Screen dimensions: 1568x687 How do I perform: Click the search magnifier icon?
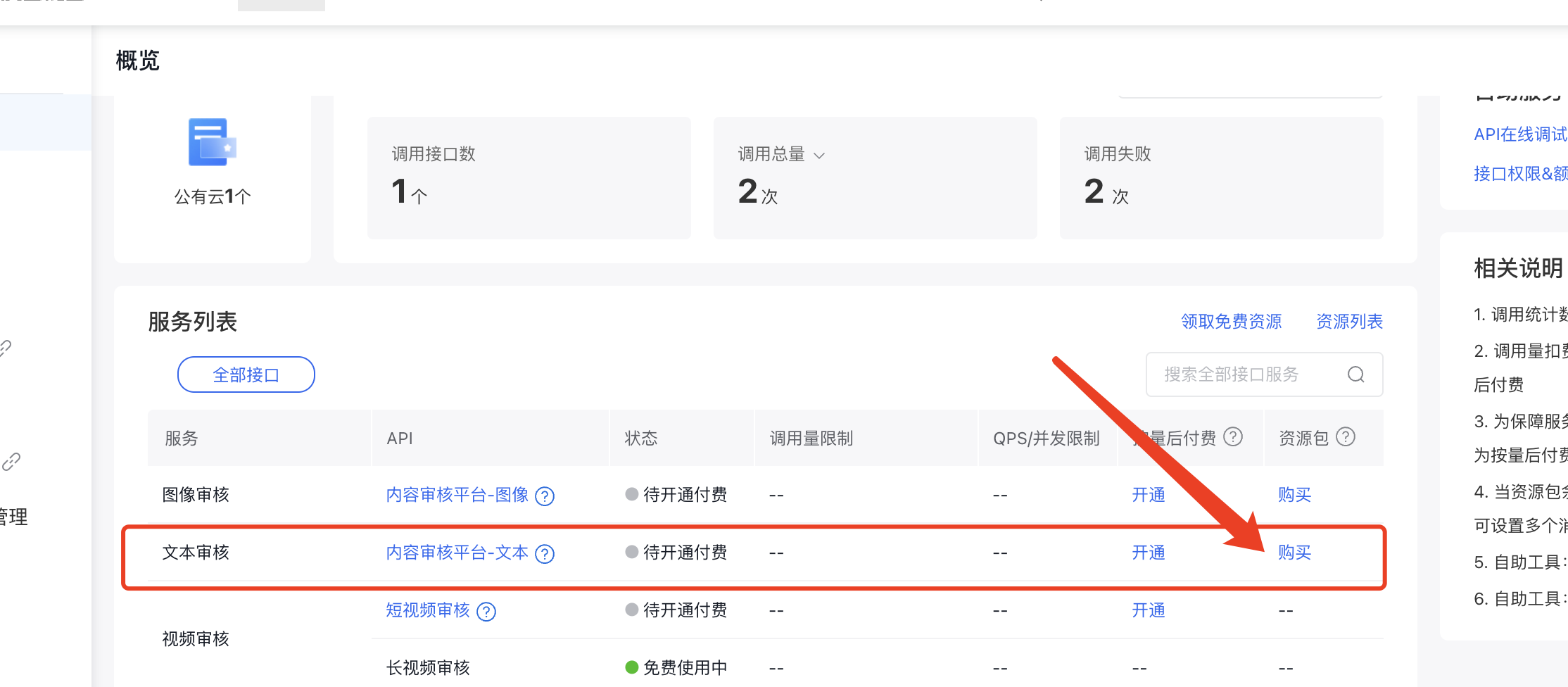[1356, 374]
